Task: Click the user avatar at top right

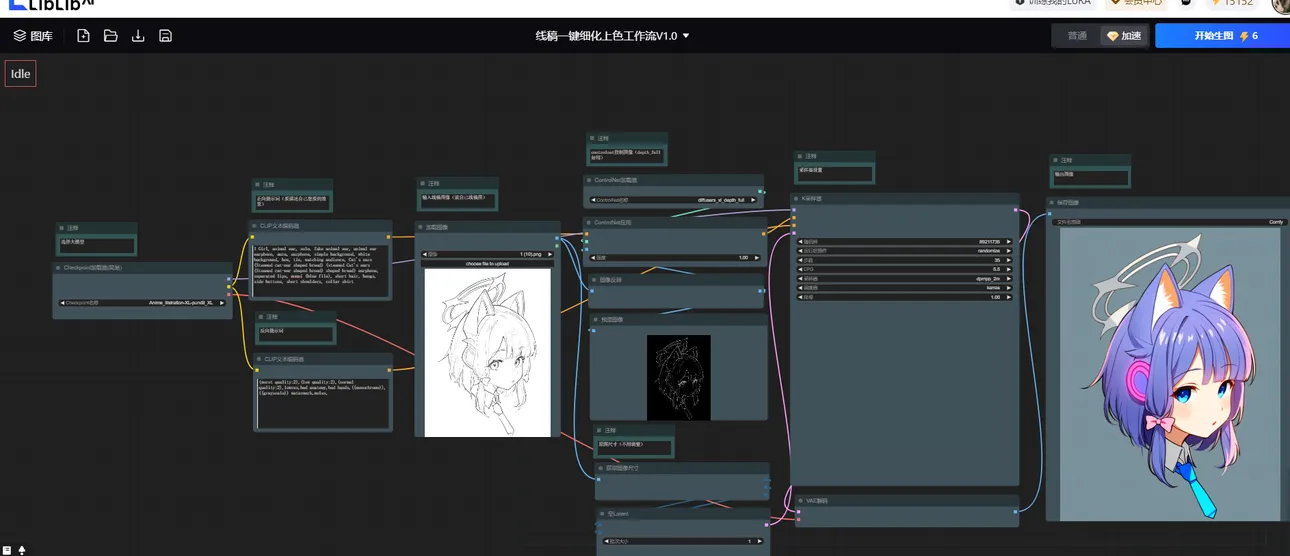Action: (1281, 4)
